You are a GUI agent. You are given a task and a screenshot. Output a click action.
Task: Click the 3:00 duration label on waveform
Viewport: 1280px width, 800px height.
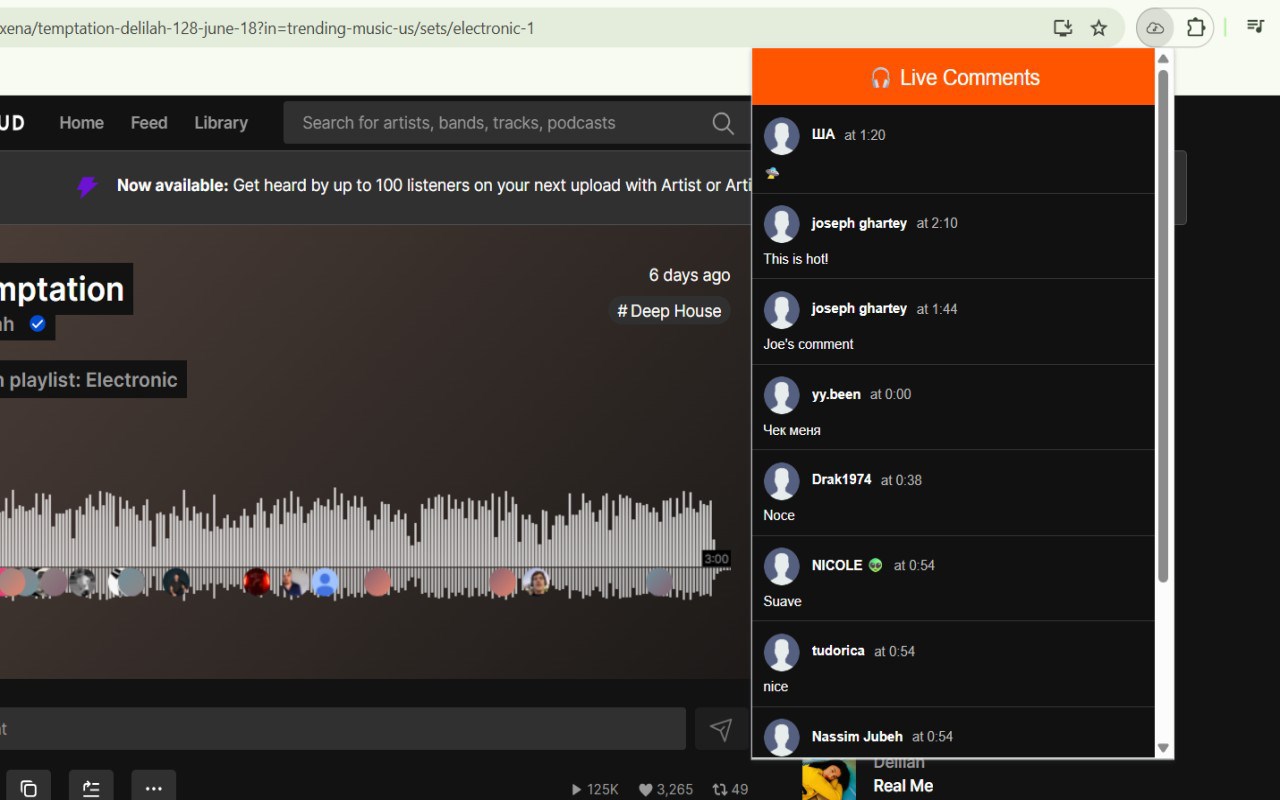716,559
